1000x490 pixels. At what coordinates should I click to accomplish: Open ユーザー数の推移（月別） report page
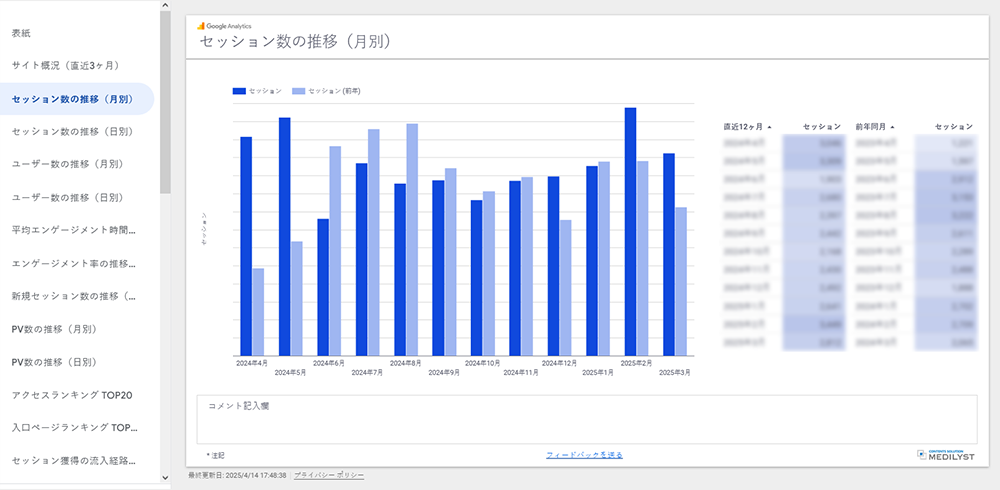point(67,164)
